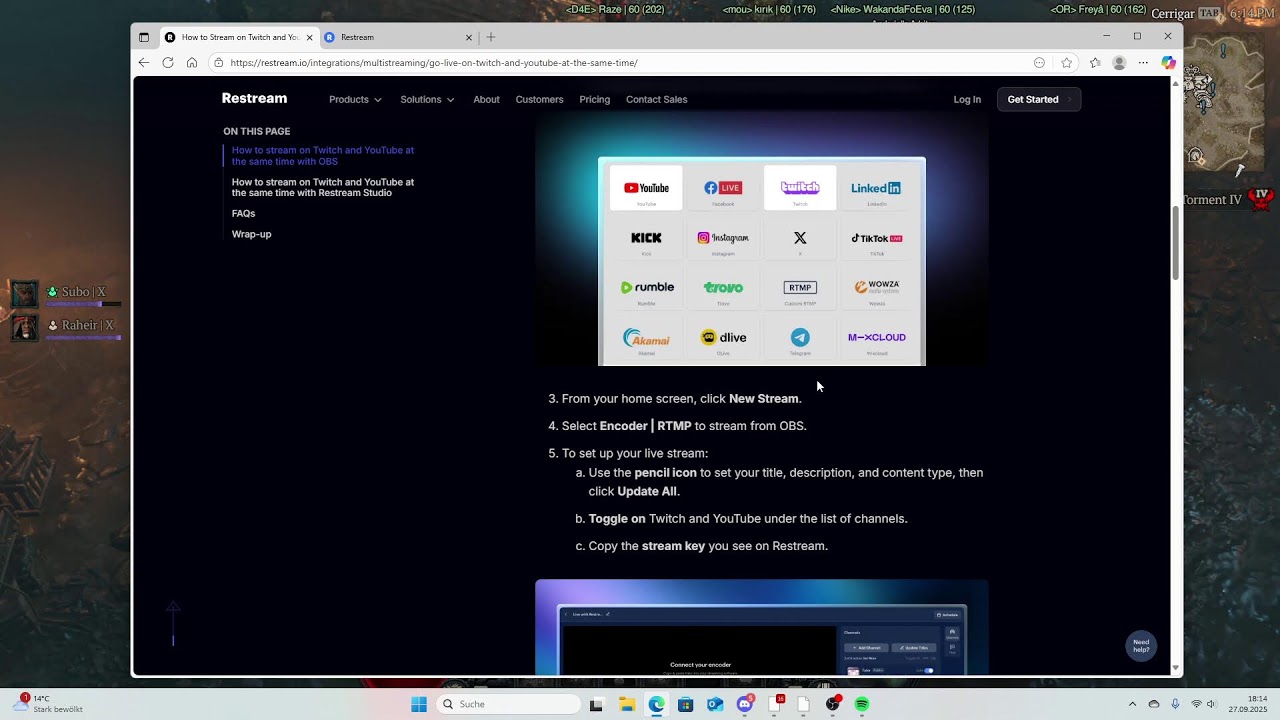Click the Get Started button

(1038, 99)
